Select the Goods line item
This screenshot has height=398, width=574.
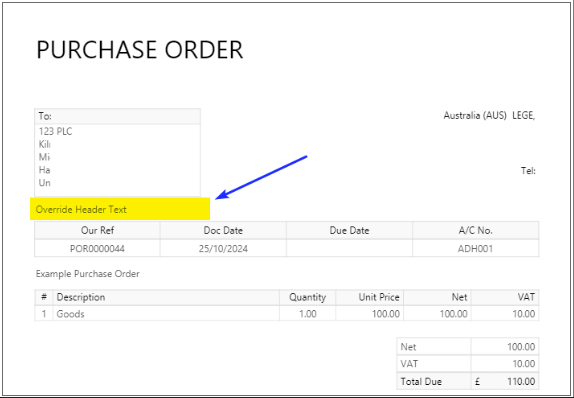pos(70,314)
